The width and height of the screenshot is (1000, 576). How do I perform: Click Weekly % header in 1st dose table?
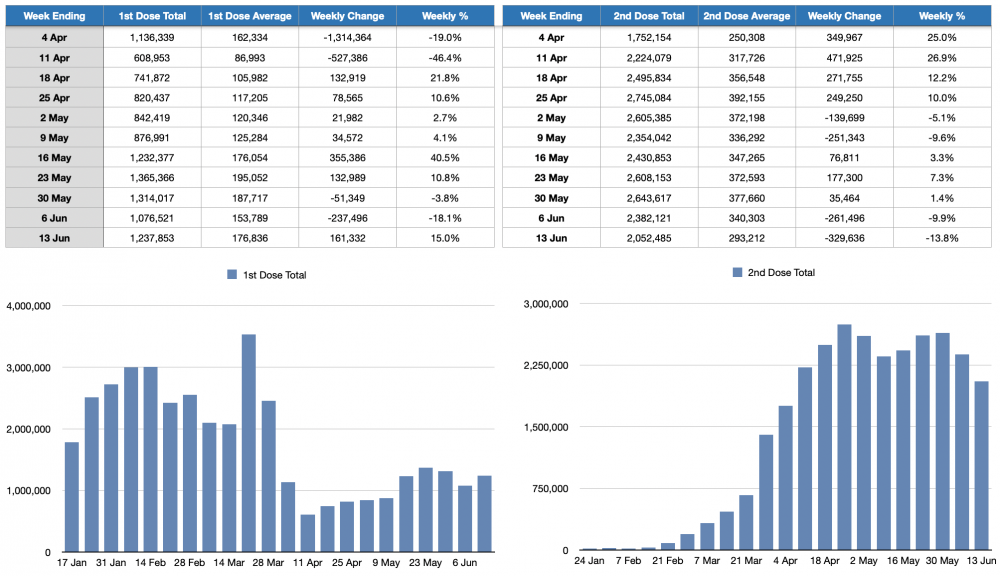pos(445,16)
